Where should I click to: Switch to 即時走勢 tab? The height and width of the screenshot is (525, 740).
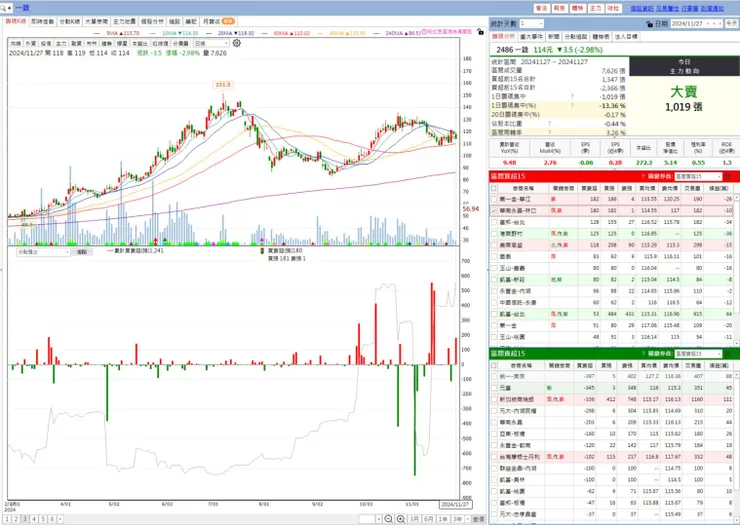(x=42, y=21)
